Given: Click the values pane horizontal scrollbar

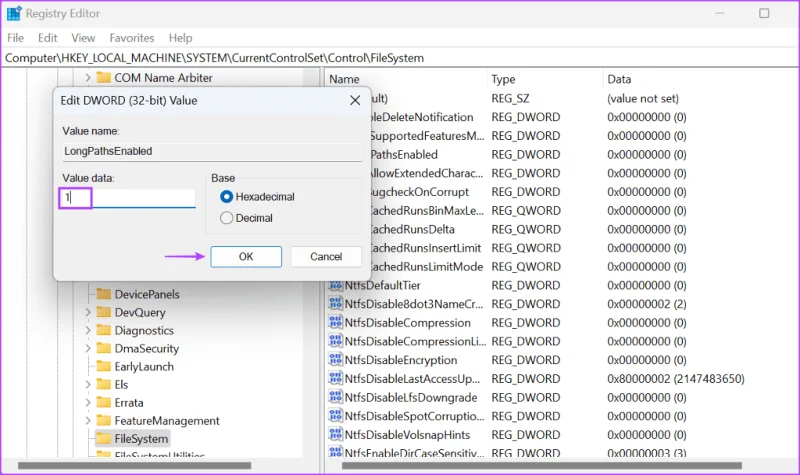Looking at the screenshot, I should tap(542, 465).
